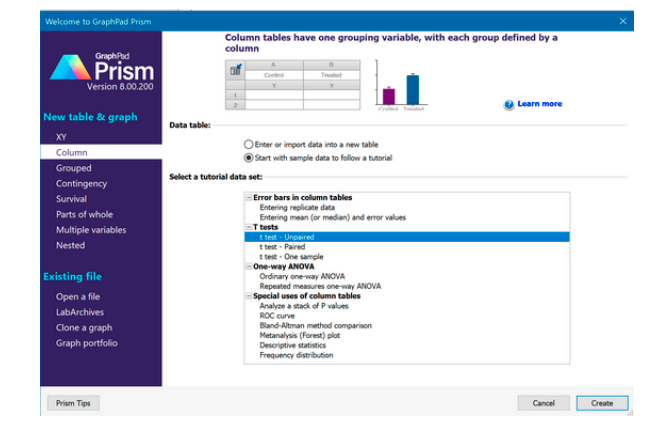Select 'Entering replicate data' tutorial
The height and width of the screenshot is (429, 646).
(297, 207)
